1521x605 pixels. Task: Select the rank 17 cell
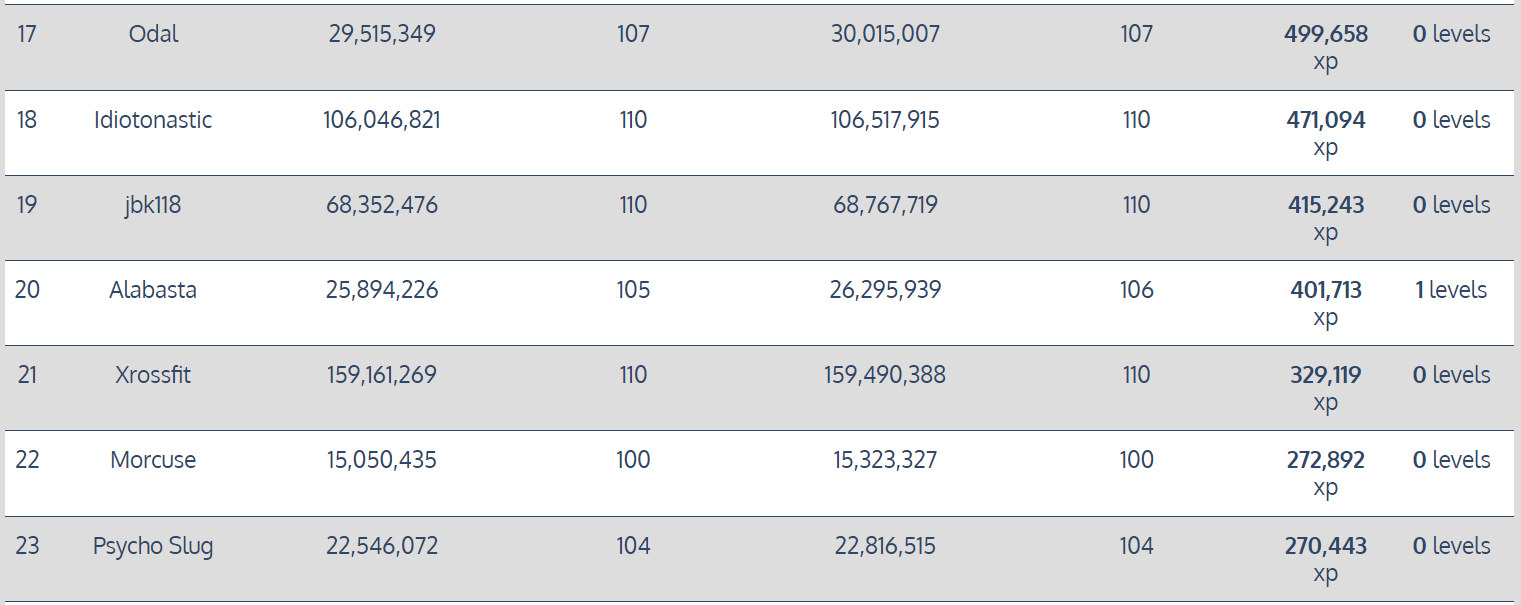click(27, 34)
